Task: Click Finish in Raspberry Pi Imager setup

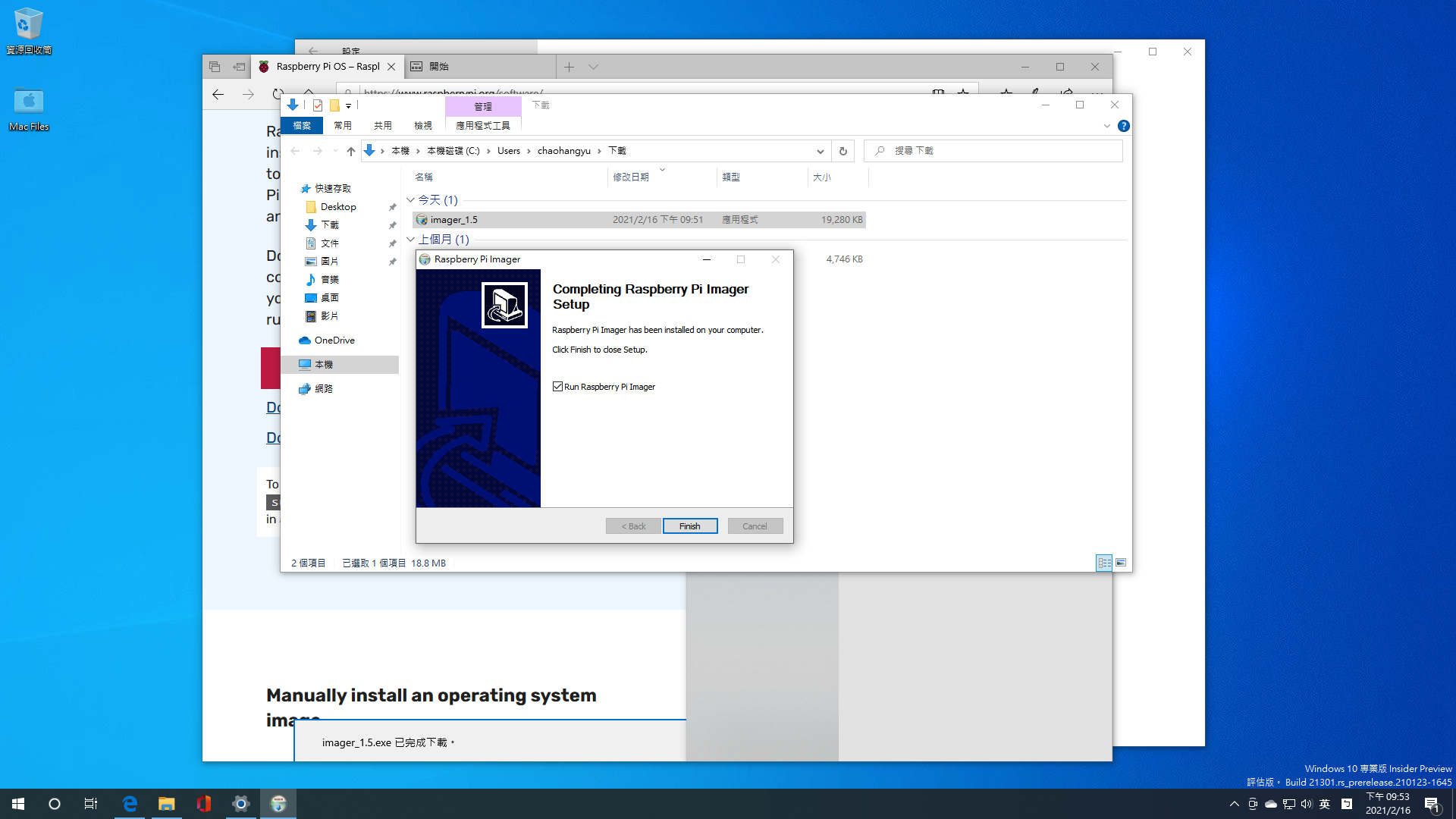Action: pos(689,526)
